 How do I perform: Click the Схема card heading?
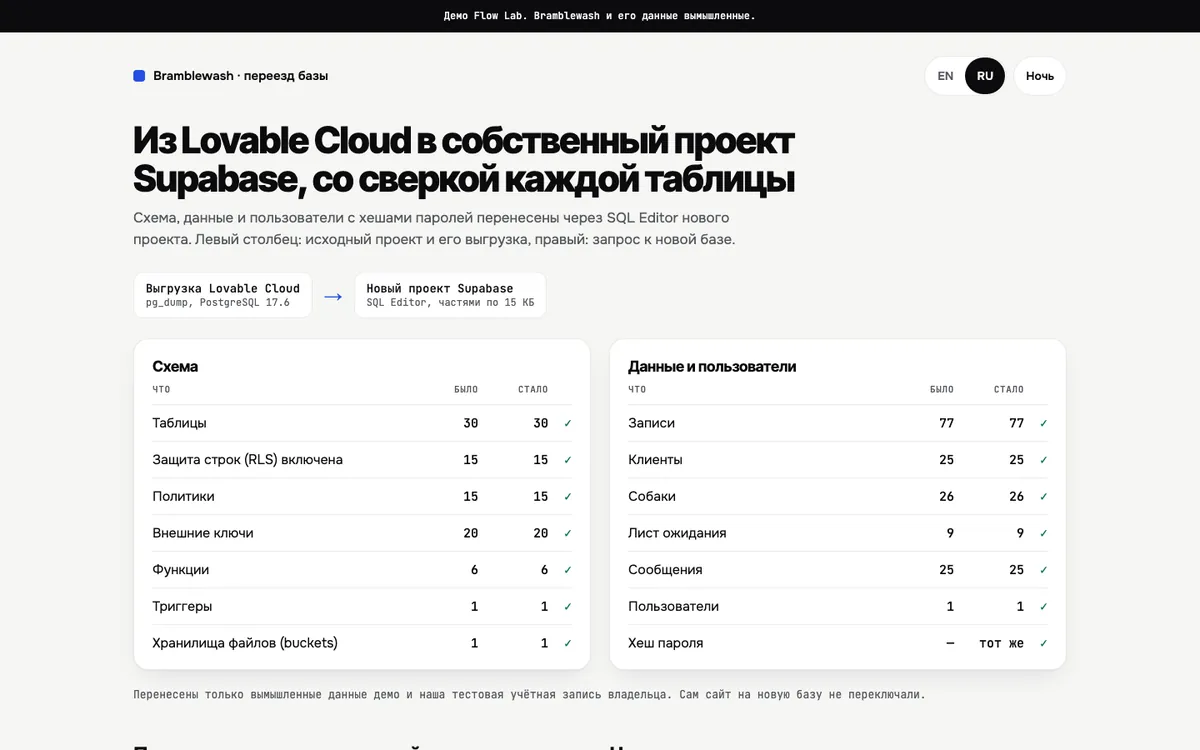click(x=175, y=366)
